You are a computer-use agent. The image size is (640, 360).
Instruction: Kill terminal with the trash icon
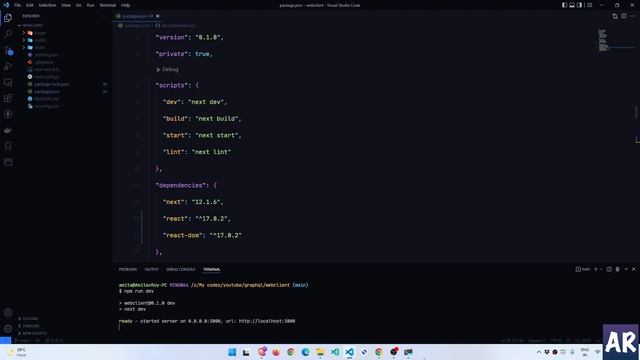[618, 269]
